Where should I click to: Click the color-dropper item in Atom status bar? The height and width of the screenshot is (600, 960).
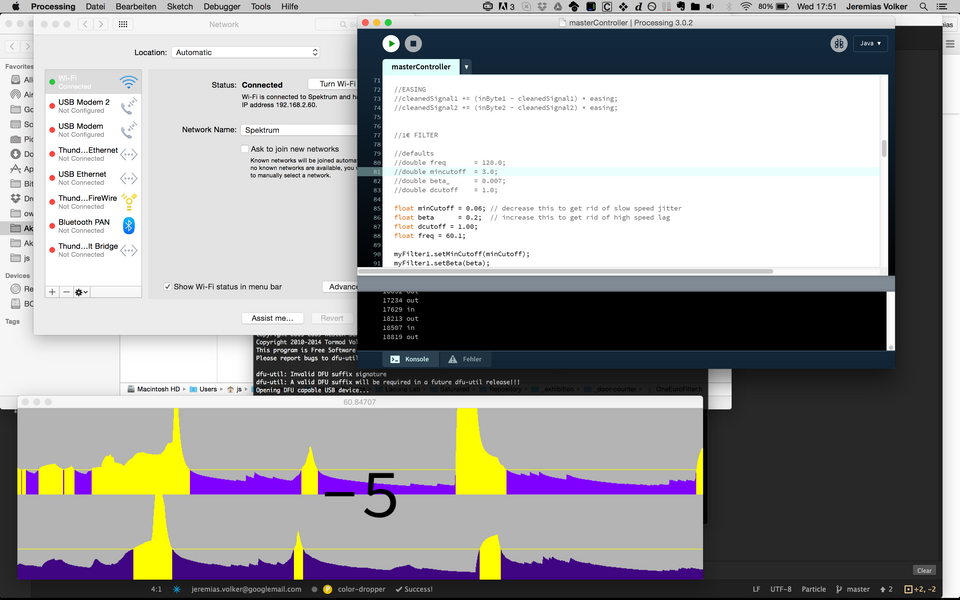tap(361, 589)
